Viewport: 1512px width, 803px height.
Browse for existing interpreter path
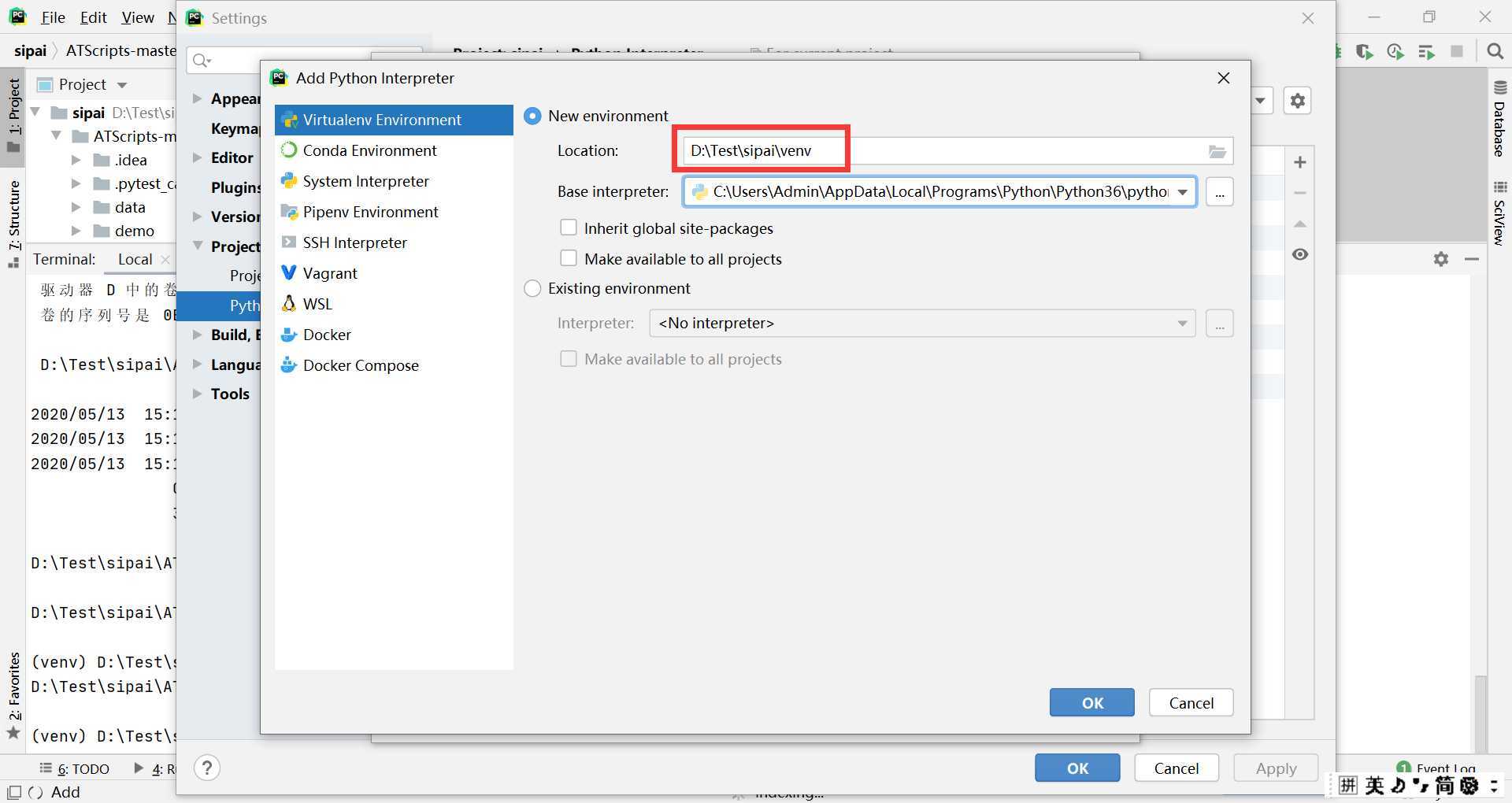point(1220,324)
